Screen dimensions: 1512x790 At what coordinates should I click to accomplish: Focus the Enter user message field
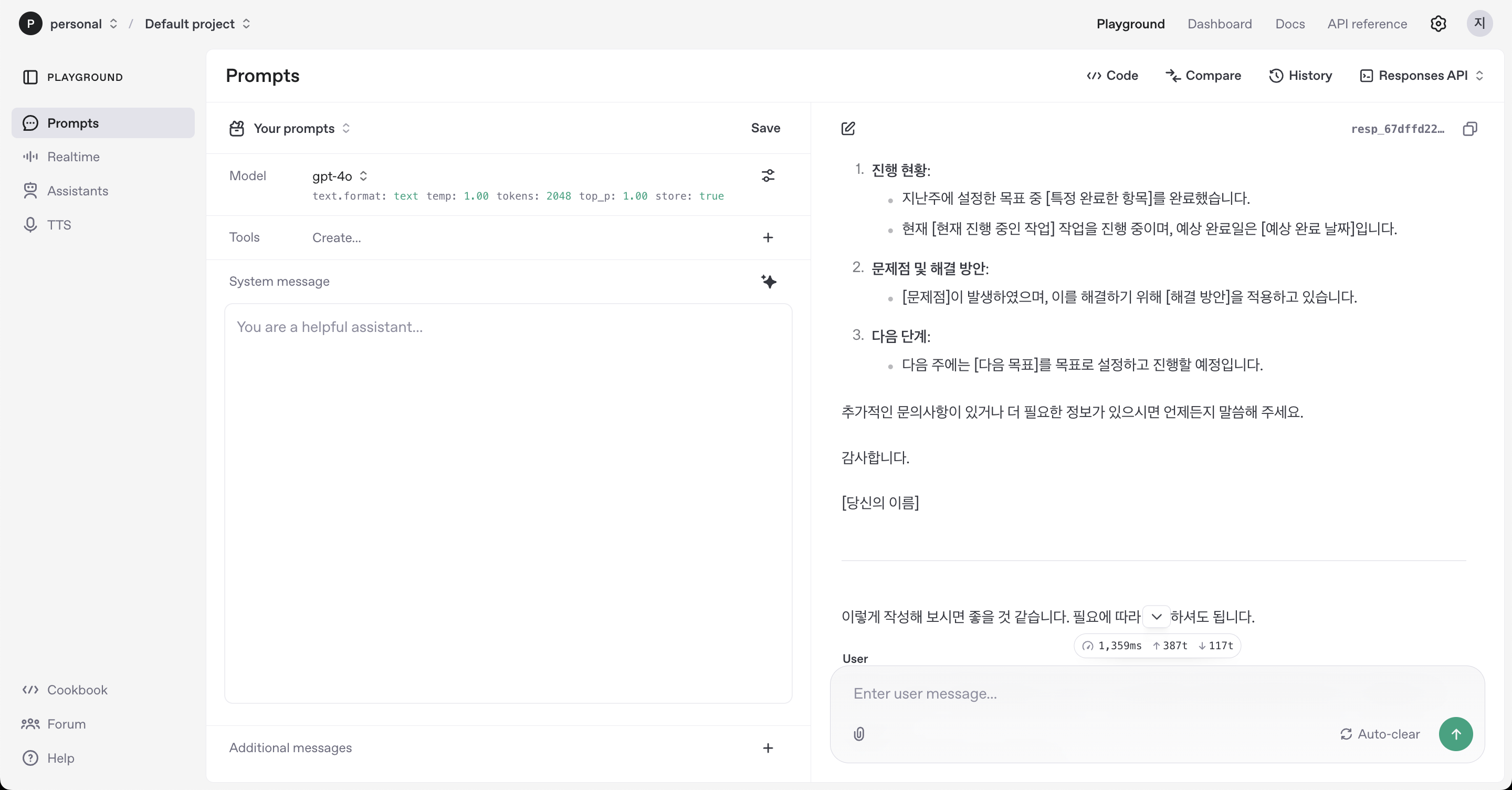click(x=1139, y=694)
